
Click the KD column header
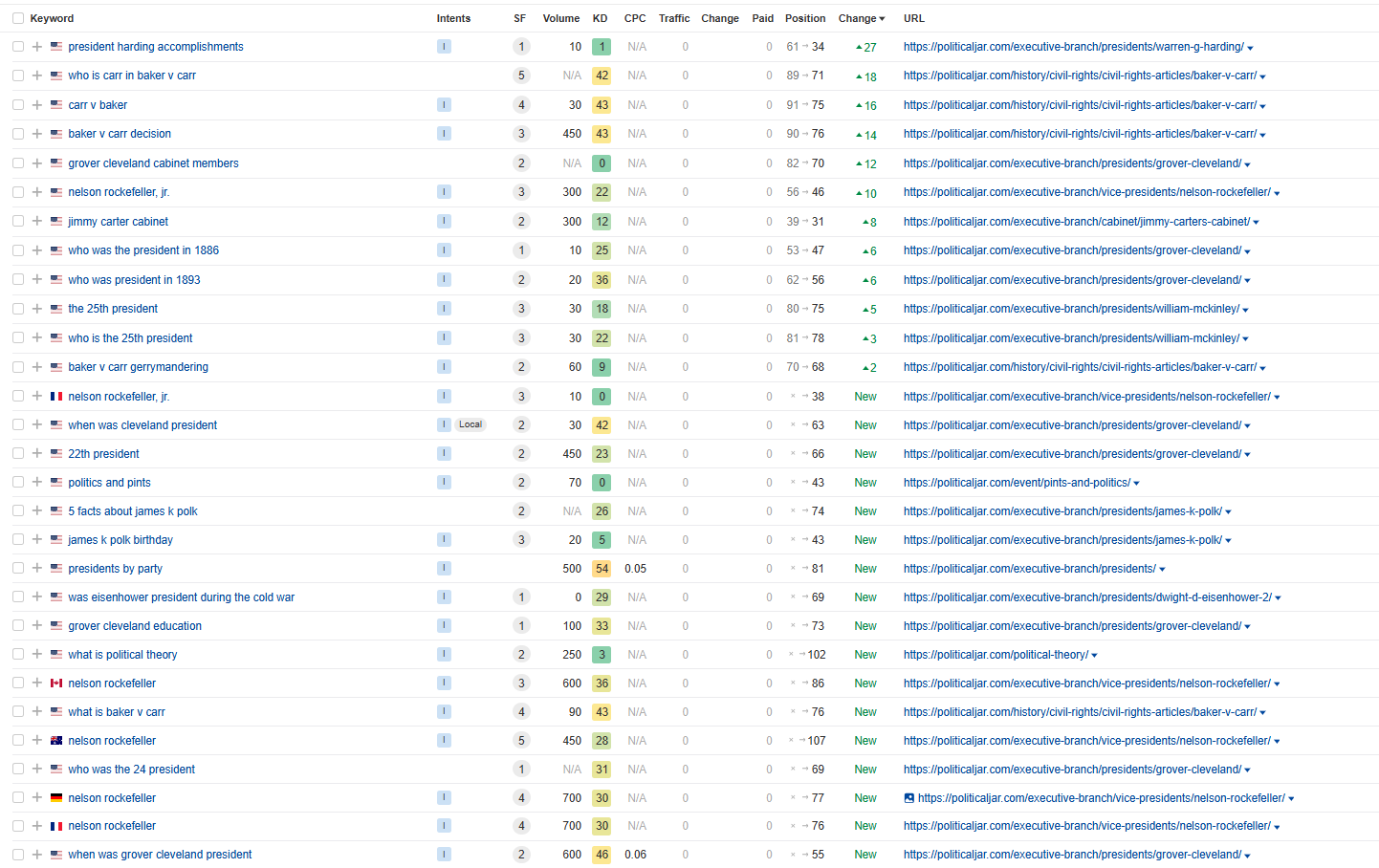tap(600, 18)
